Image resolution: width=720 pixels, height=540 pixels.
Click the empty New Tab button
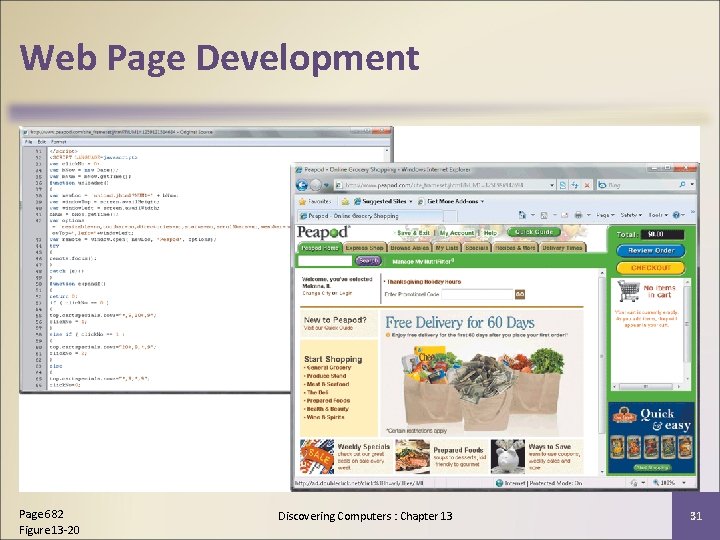pos(451,216)
